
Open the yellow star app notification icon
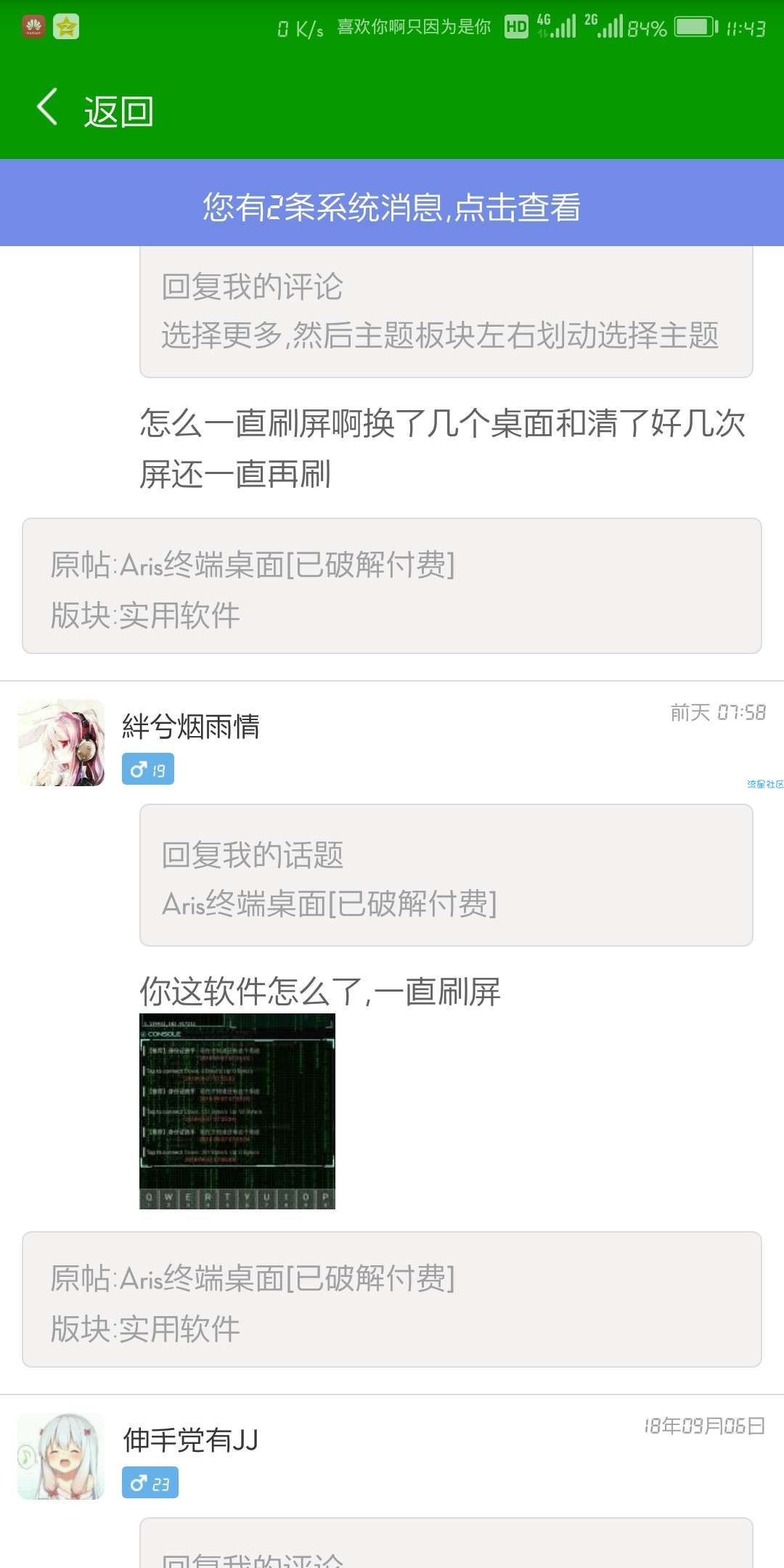coord(66,28)
